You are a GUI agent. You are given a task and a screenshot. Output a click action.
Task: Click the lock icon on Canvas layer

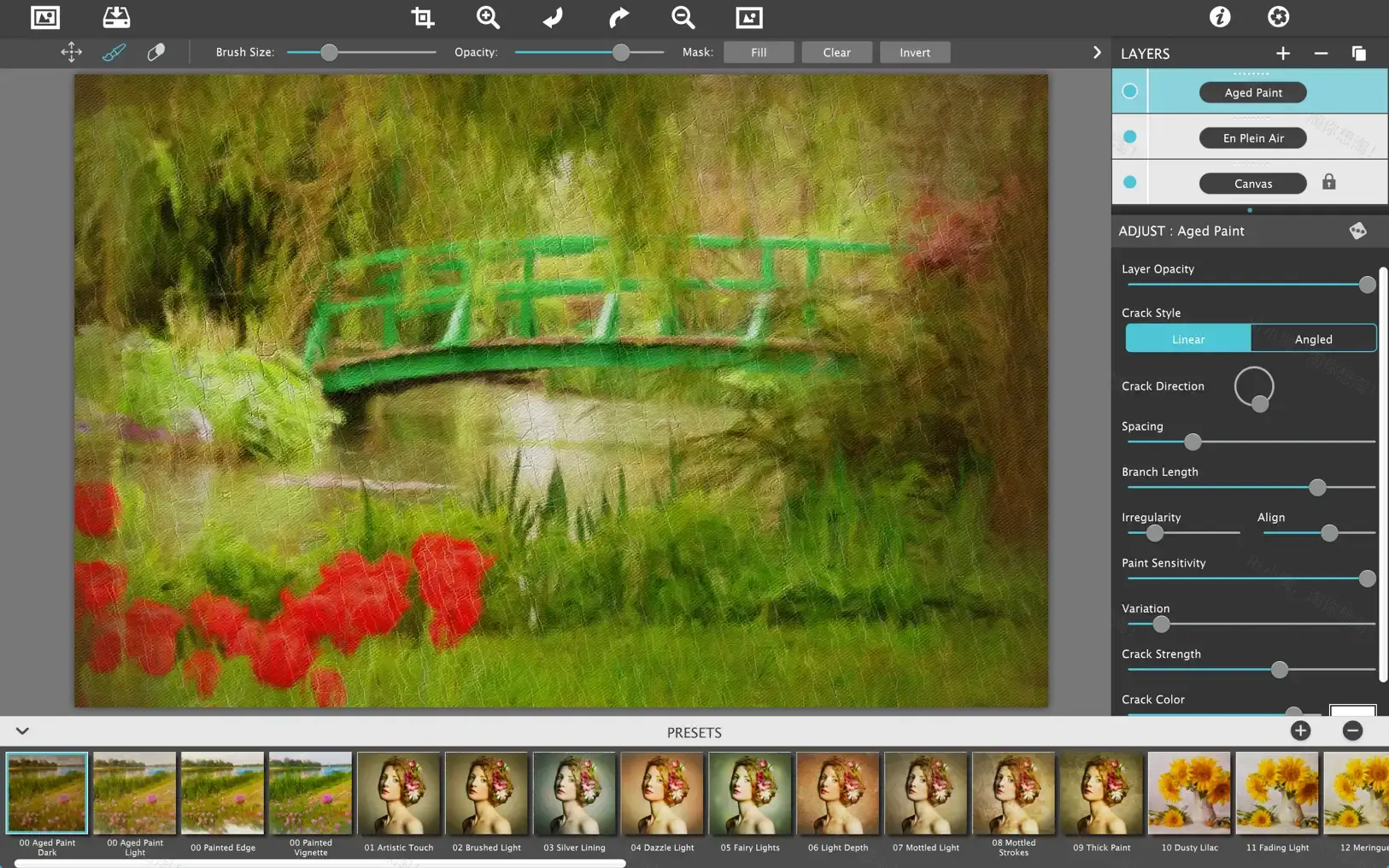pos(1329,182)
